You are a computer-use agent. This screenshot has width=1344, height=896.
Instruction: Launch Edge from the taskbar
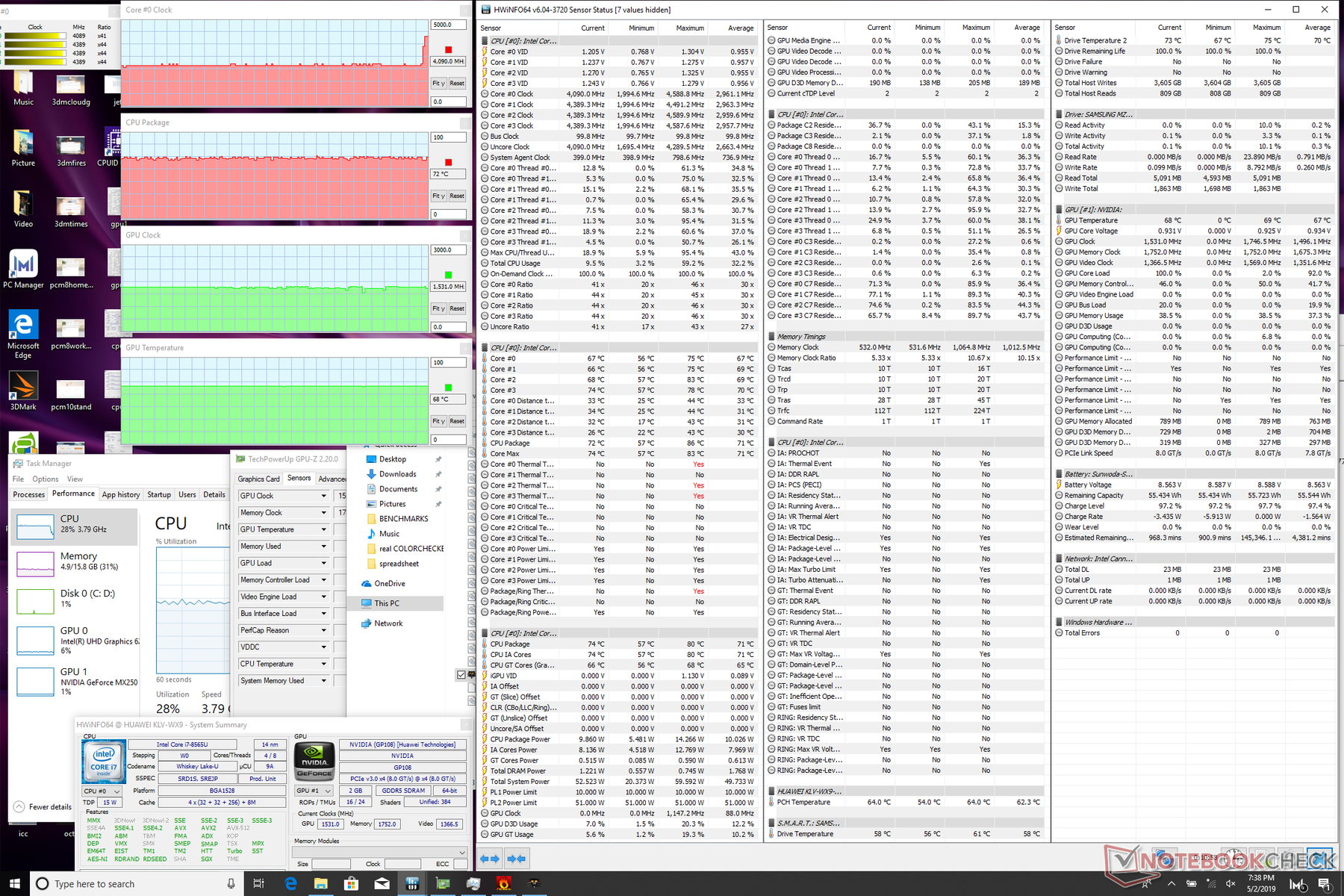pyautogui.click(x=290, y=883)
